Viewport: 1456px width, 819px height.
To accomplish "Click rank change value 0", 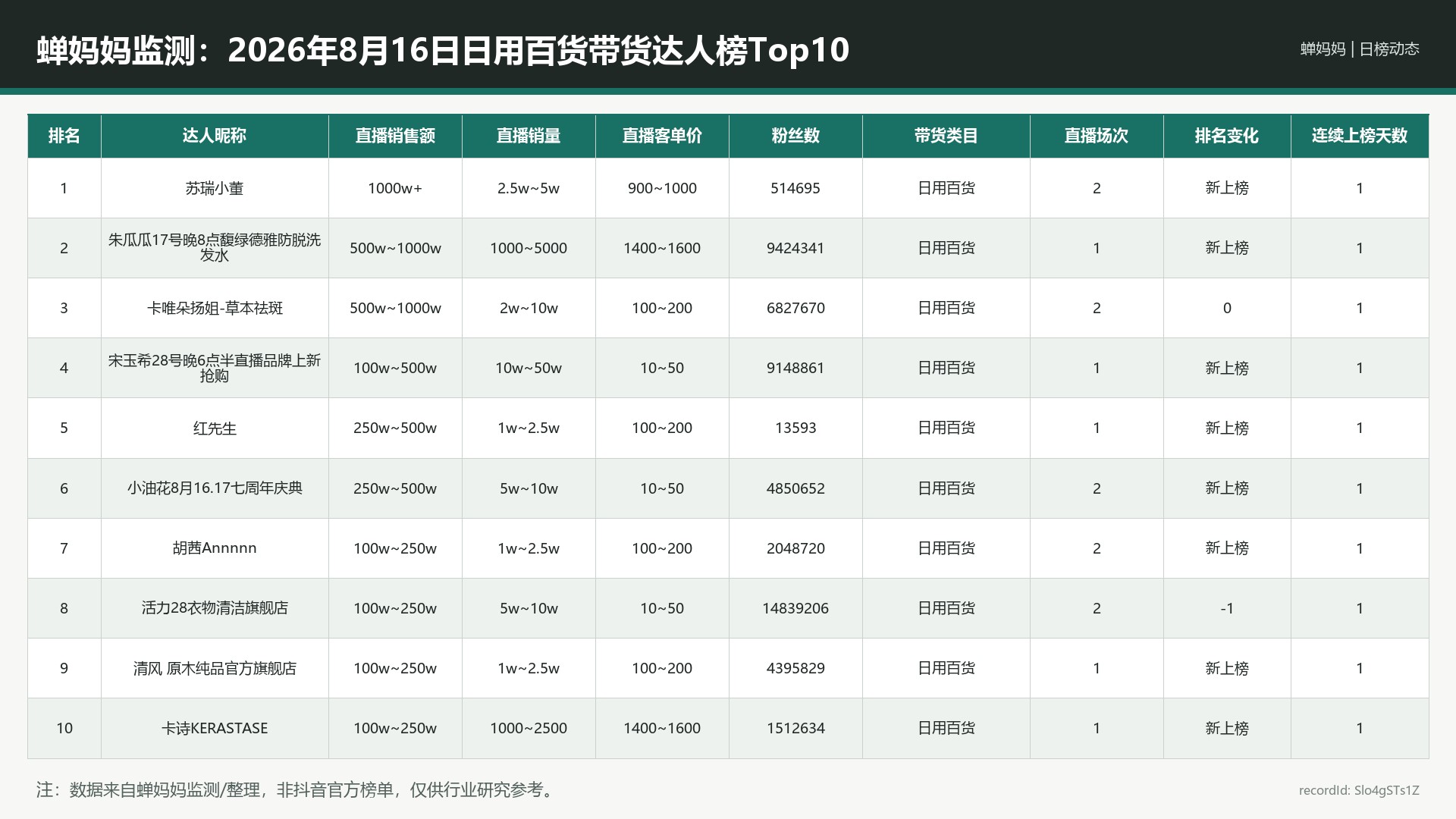I will pos(1227,308).
